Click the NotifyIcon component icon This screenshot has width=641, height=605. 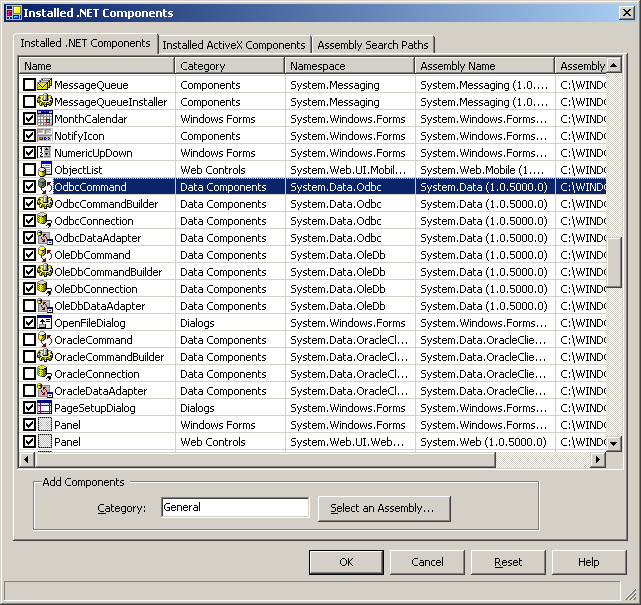click(x=45, y=136)
